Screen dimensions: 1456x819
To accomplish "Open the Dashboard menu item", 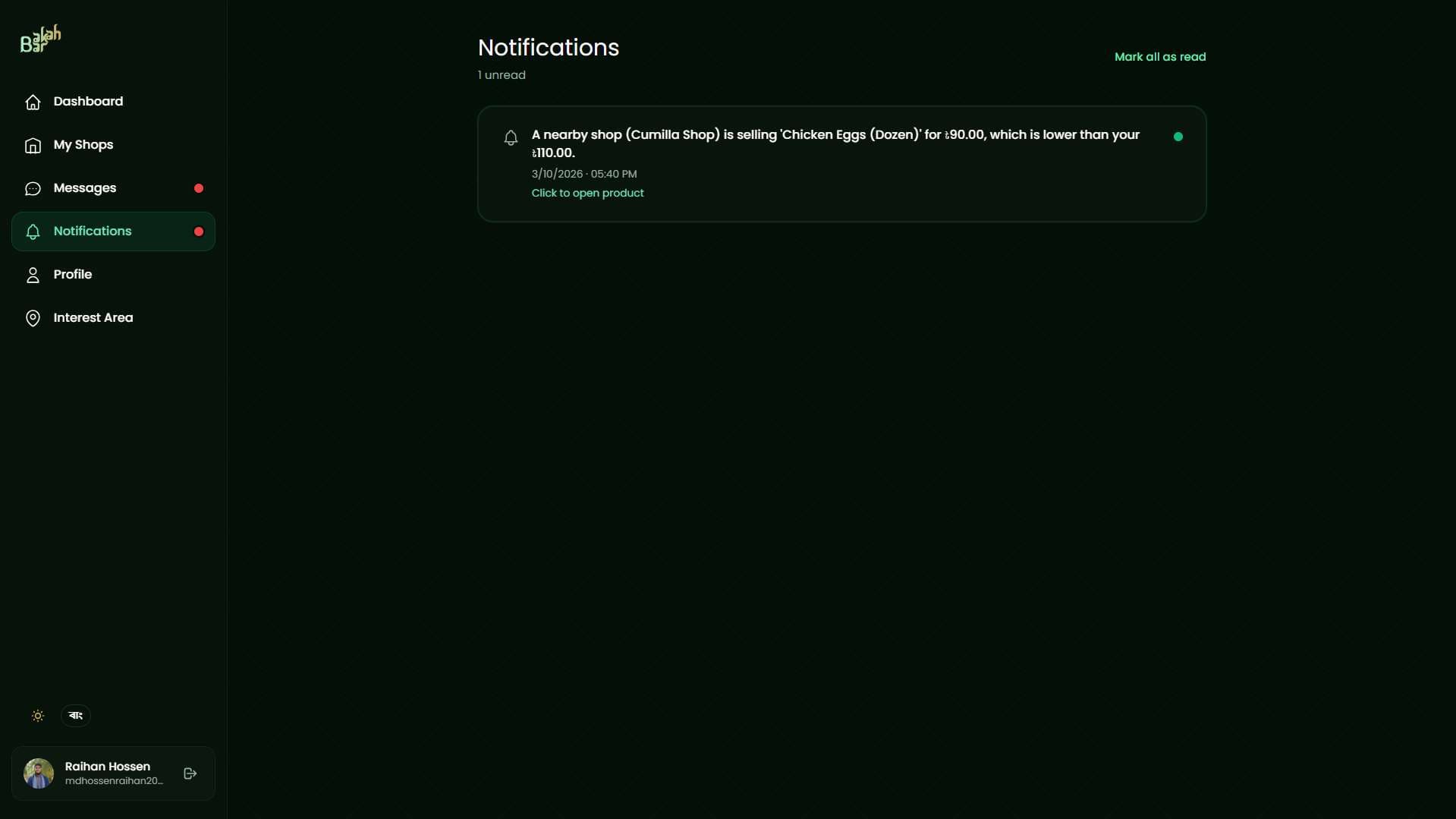I will (88, 102).
